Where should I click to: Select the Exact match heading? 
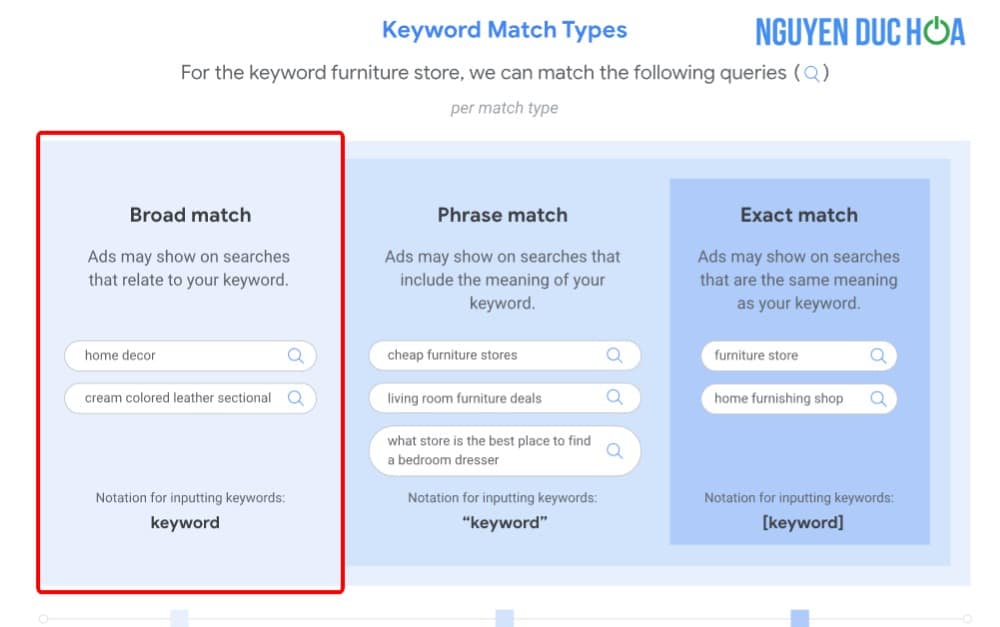pos(799,215)
